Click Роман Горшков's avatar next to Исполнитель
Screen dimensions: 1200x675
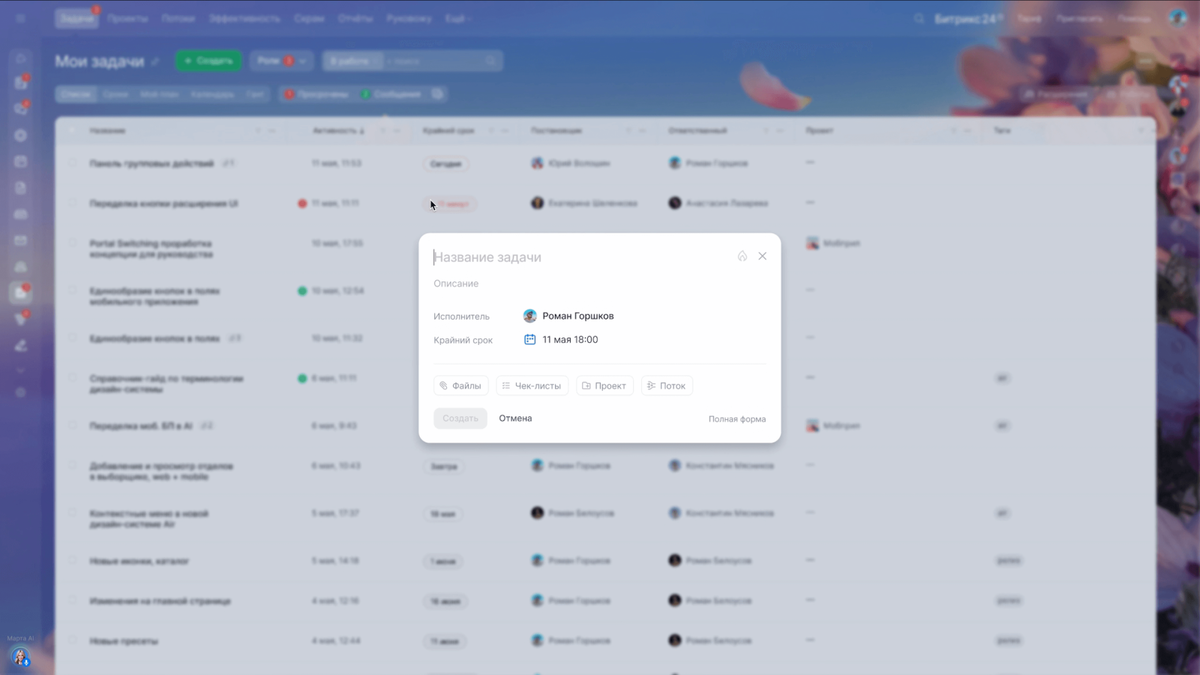coord(530,315)
